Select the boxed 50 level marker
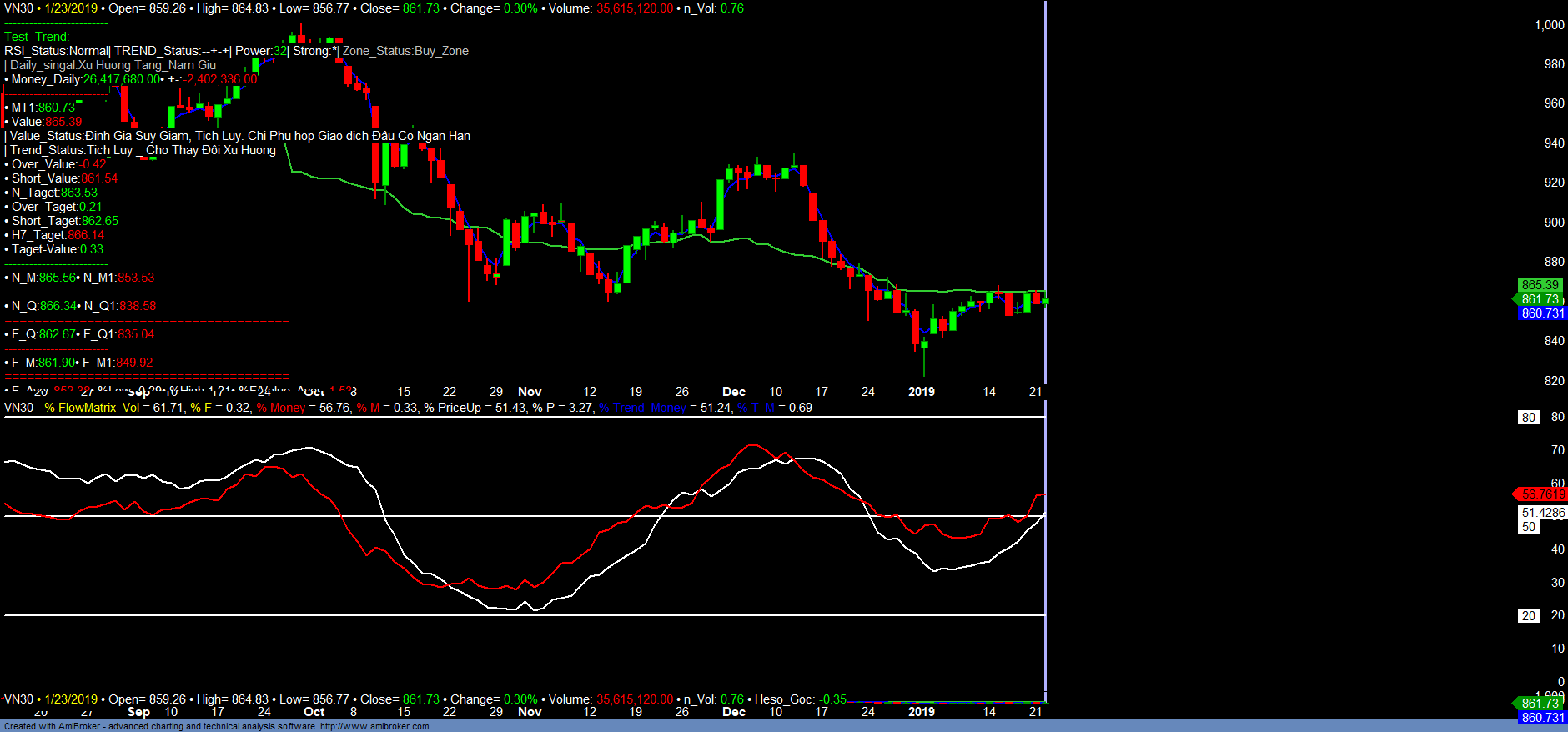Viewport: 1568px width, 732px height. point(1528,527)
